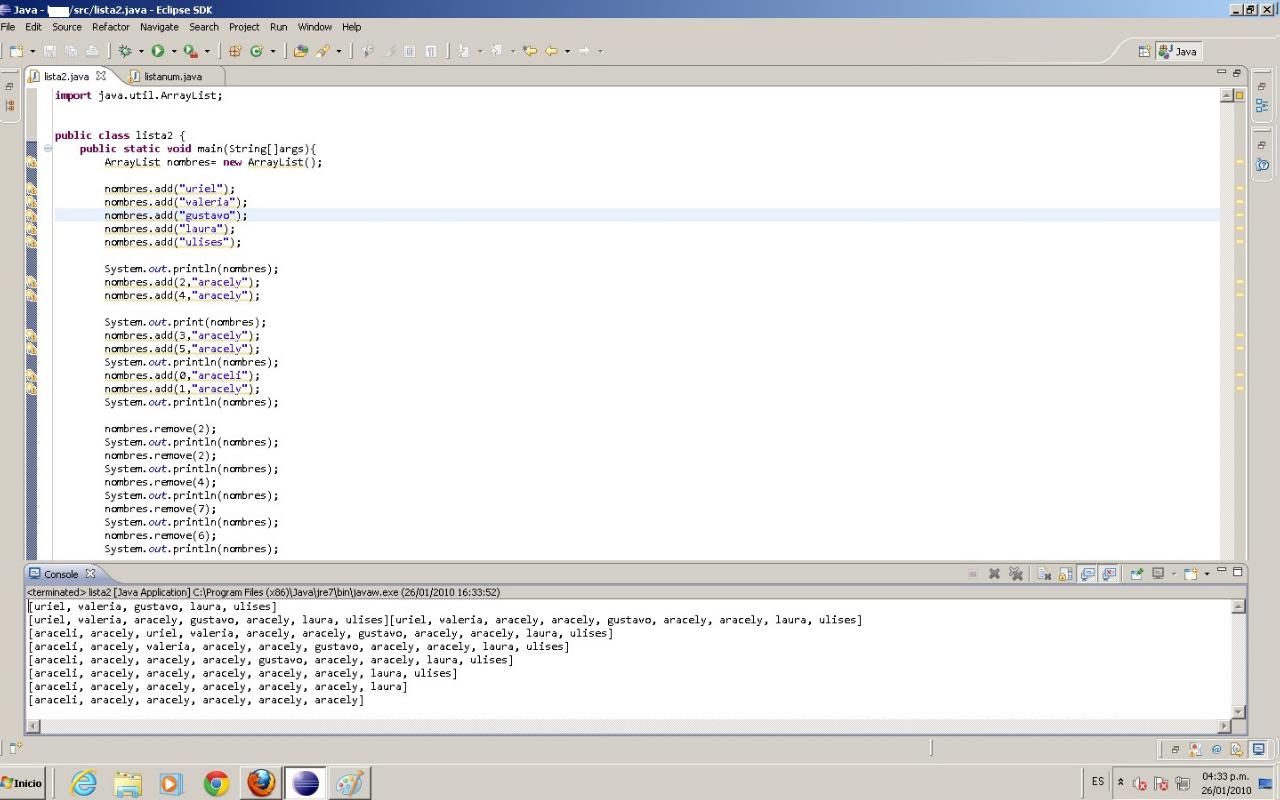The width and height of the screenshot is (1280, 800).
Task: Click Remove All Terminated Launches in Console
Action: (1016, 574)
